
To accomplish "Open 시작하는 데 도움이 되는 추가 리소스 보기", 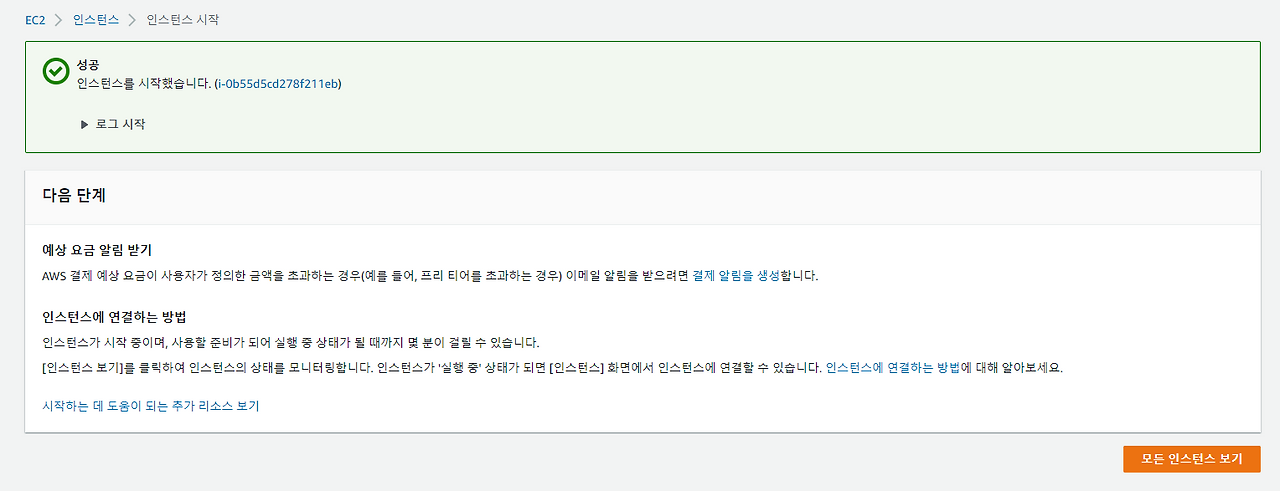I will pyautogui.click(x=151, y=406).
